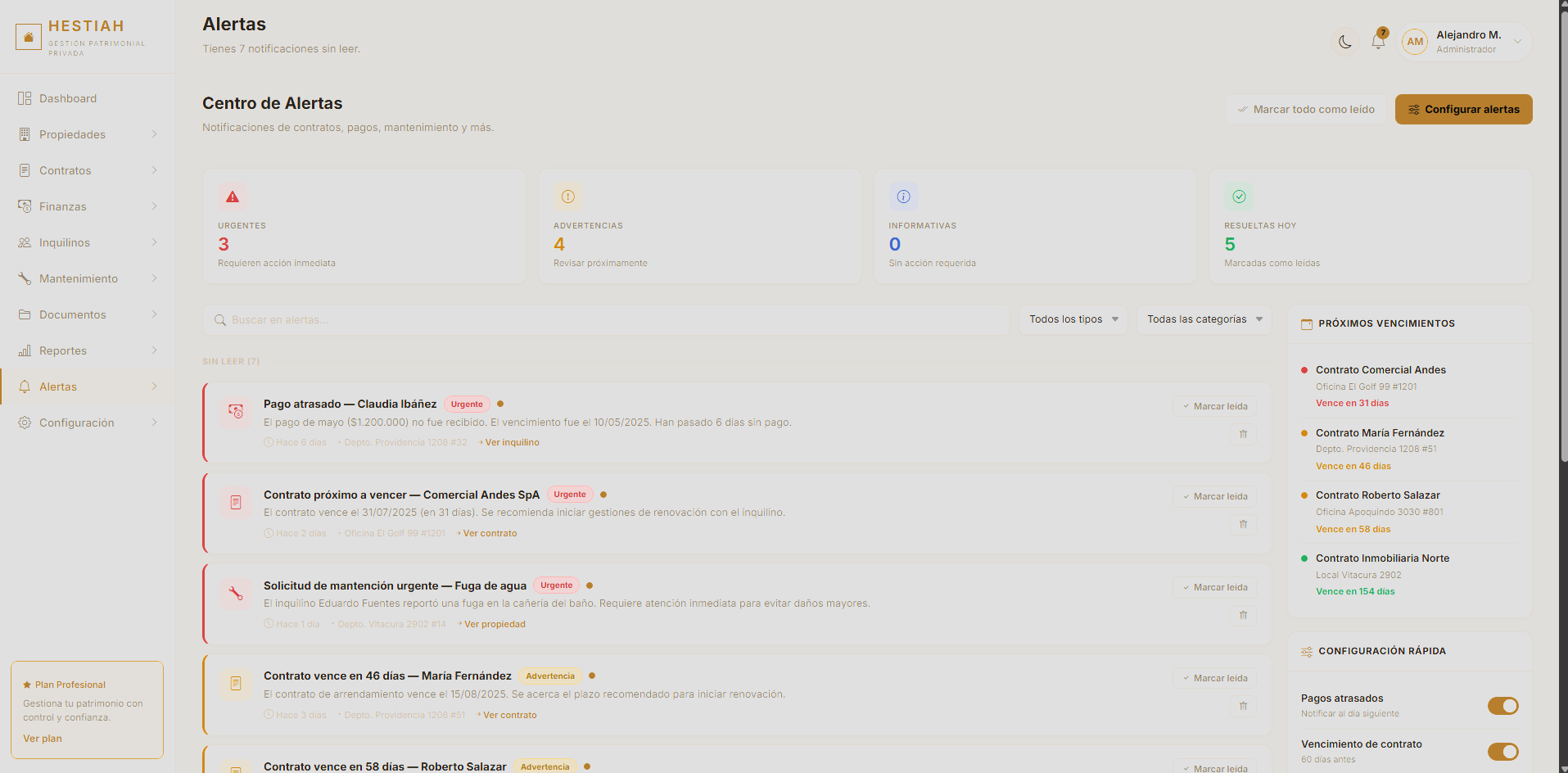Viewport: 1568px width, 773px height.
Task: Open Mantenimiento in the sidebar
Action: coord(87,278)
